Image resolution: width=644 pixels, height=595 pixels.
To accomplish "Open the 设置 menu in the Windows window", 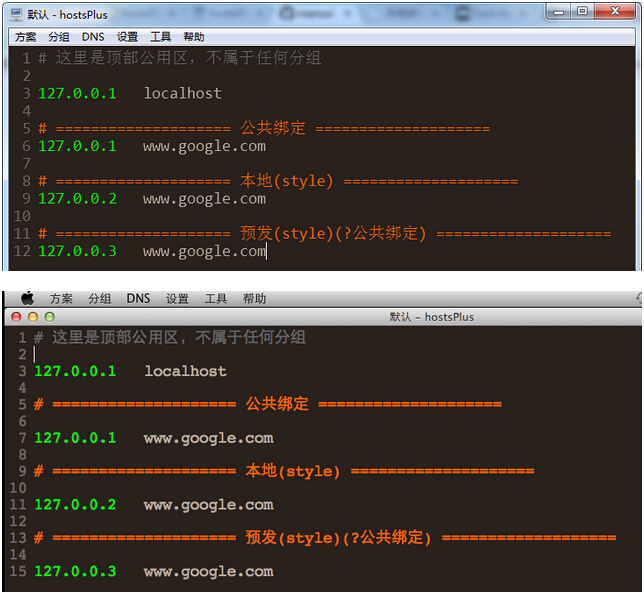I will (127, 36).
